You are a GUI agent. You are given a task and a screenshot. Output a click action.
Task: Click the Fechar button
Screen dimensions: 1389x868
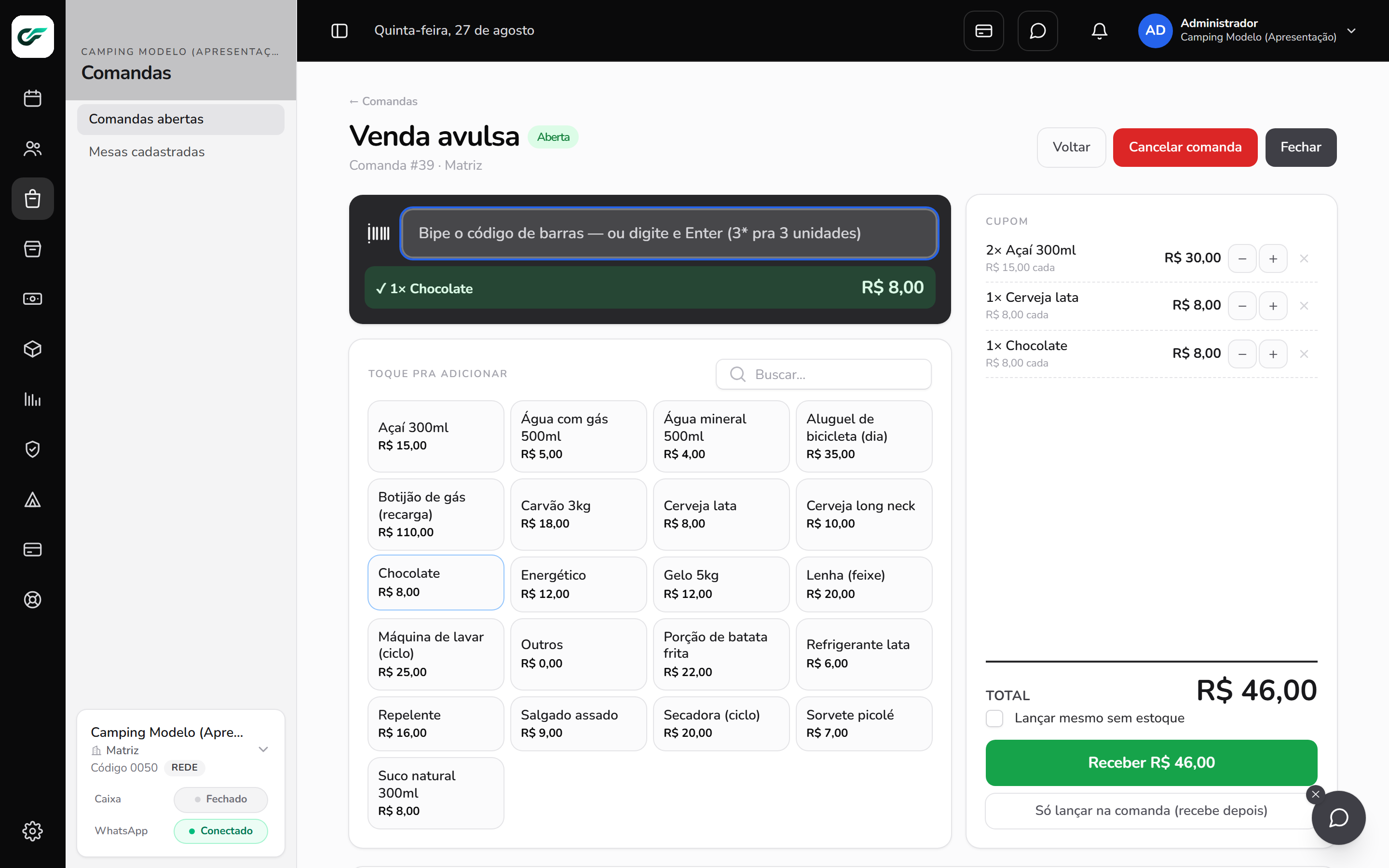(x=1301, y=147)
